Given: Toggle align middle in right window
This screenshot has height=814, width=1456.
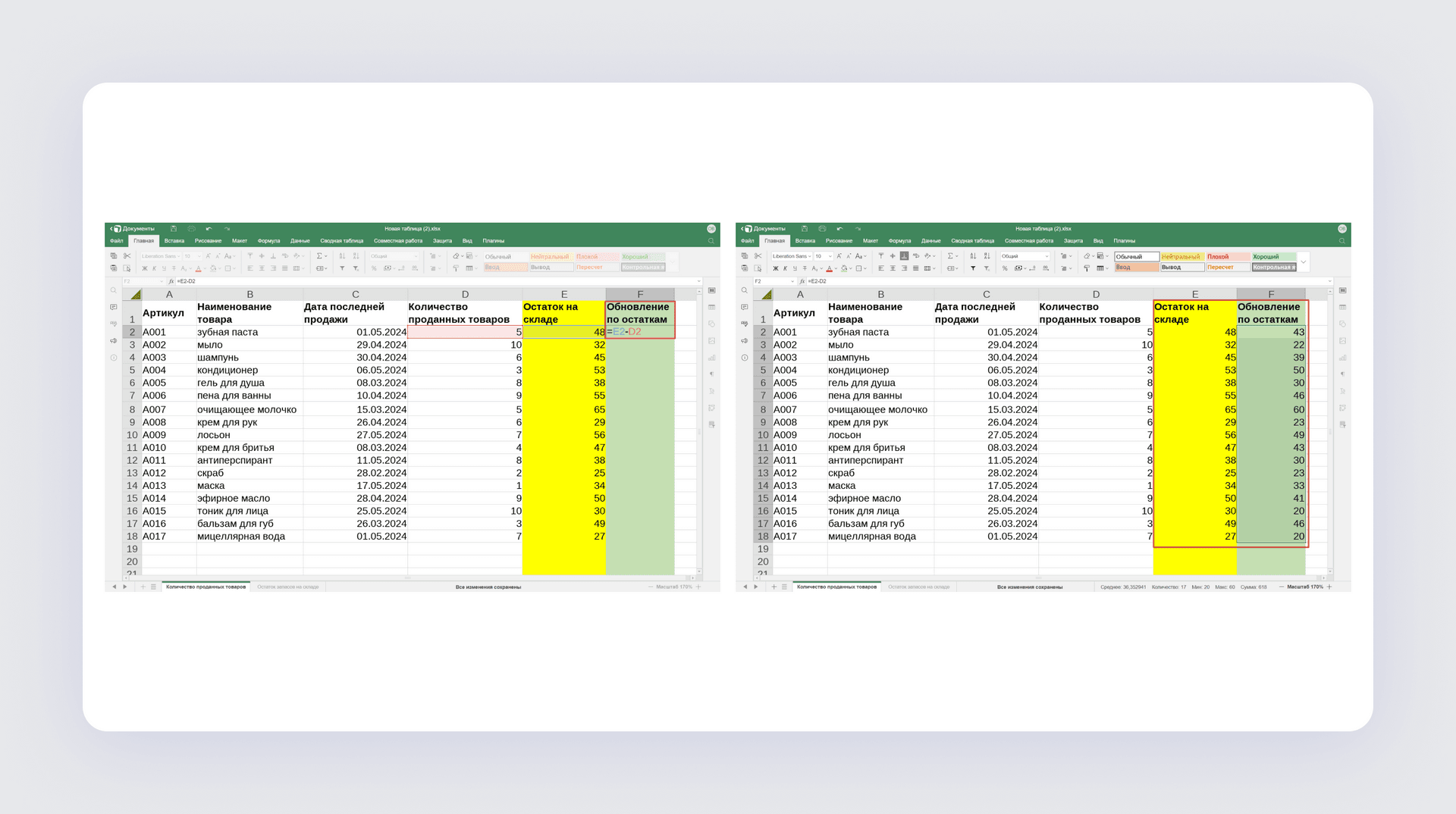Looking at the screenshot, I should 893,256.
